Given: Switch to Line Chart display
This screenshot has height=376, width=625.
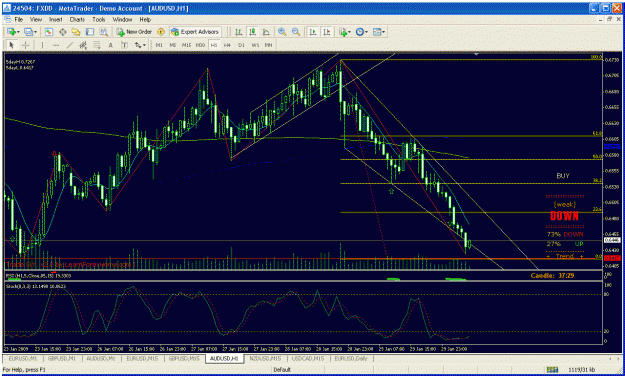Looking at the screenshot, I should click(266, 32).
